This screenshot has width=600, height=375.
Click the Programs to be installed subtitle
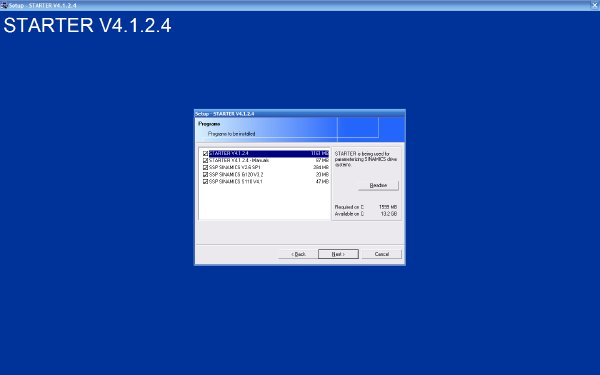pyautogui.click(x=232, y=134)
